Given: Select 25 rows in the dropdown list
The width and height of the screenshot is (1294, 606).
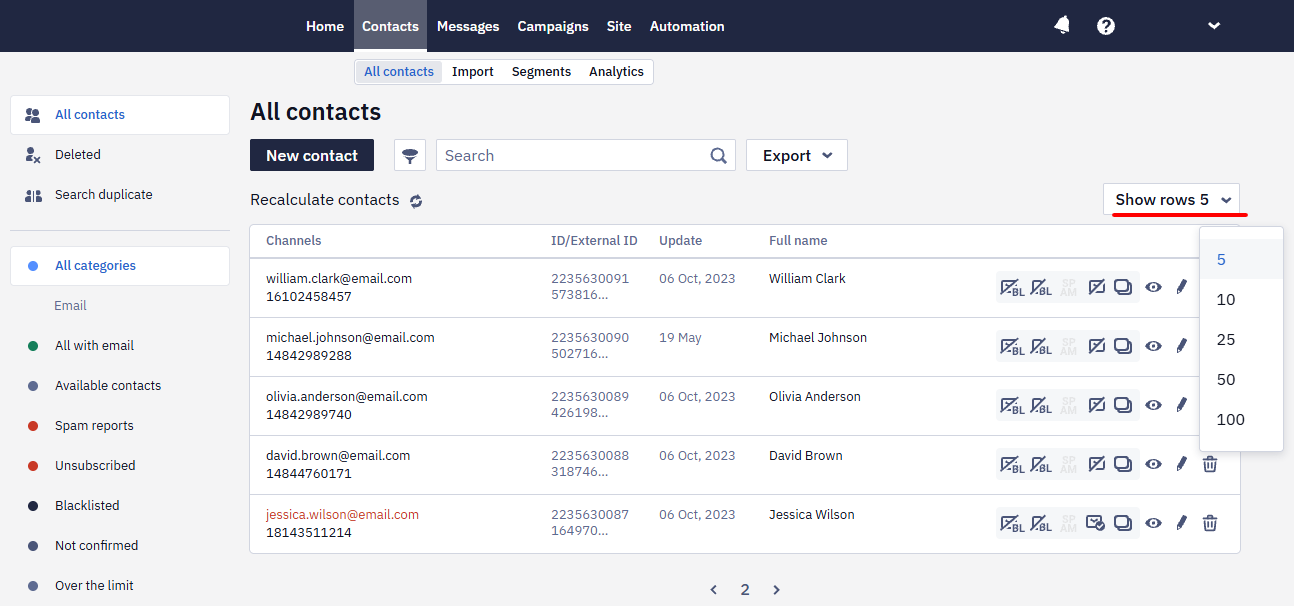Looking at the screenshot, I should (1241, 339).
